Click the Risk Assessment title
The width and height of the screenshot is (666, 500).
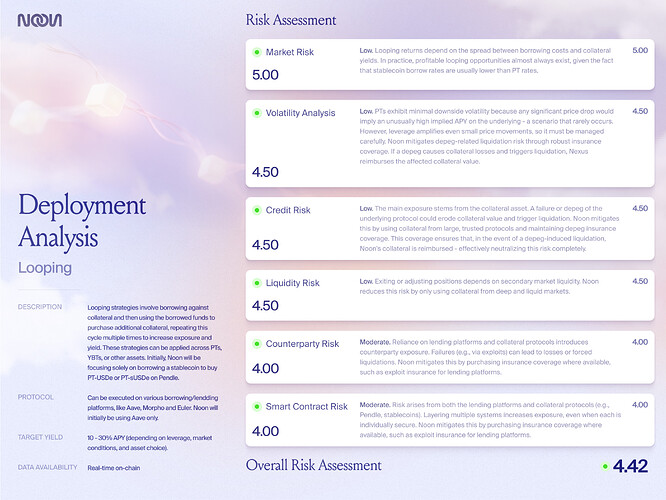point(291,20)
